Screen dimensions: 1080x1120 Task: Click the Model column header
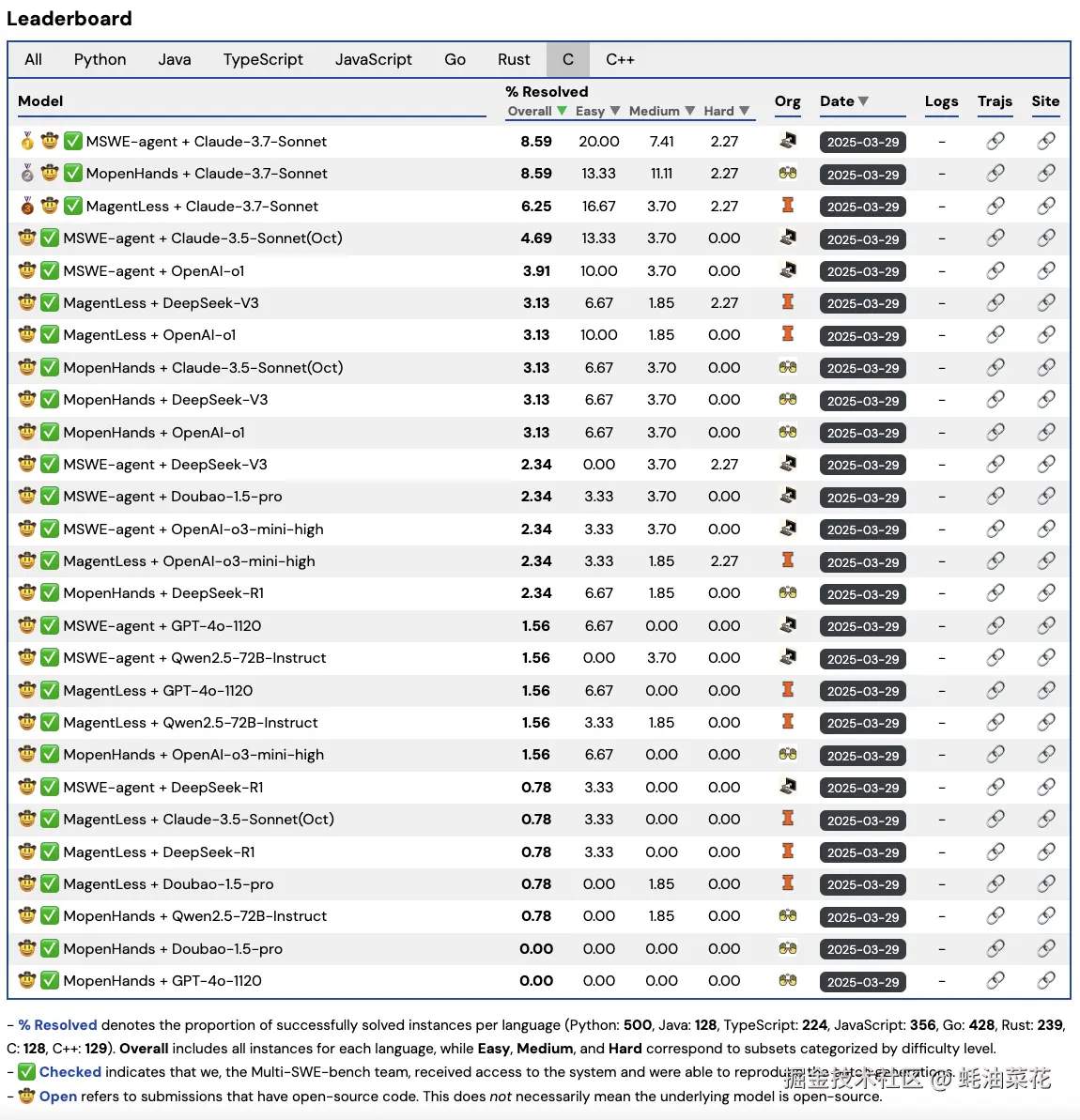click(x=40, y=101)
